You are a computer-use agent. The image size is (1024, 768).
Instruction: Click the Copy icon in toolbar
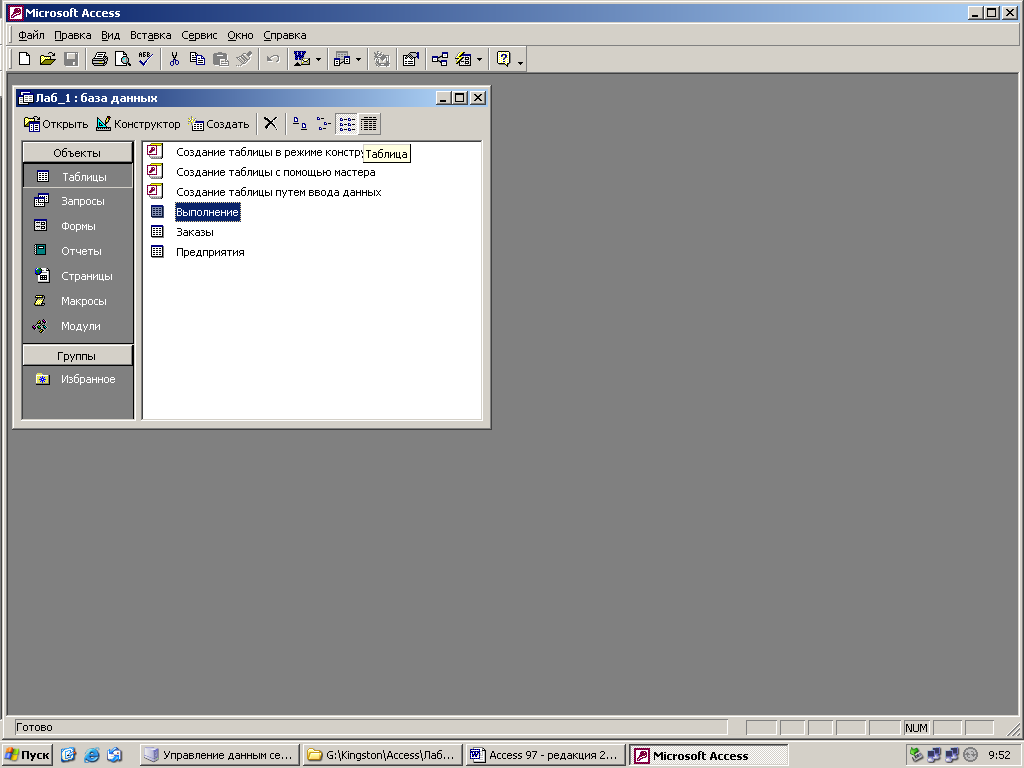[x=197, y=59]
